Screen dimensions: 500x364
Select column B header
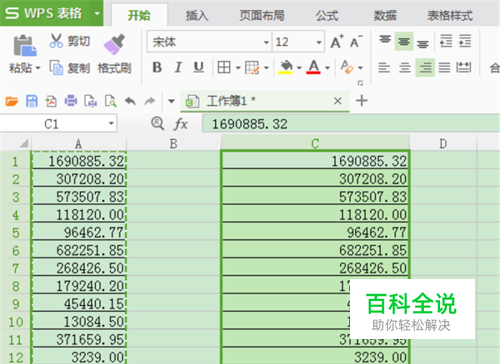tap(173, 144)
